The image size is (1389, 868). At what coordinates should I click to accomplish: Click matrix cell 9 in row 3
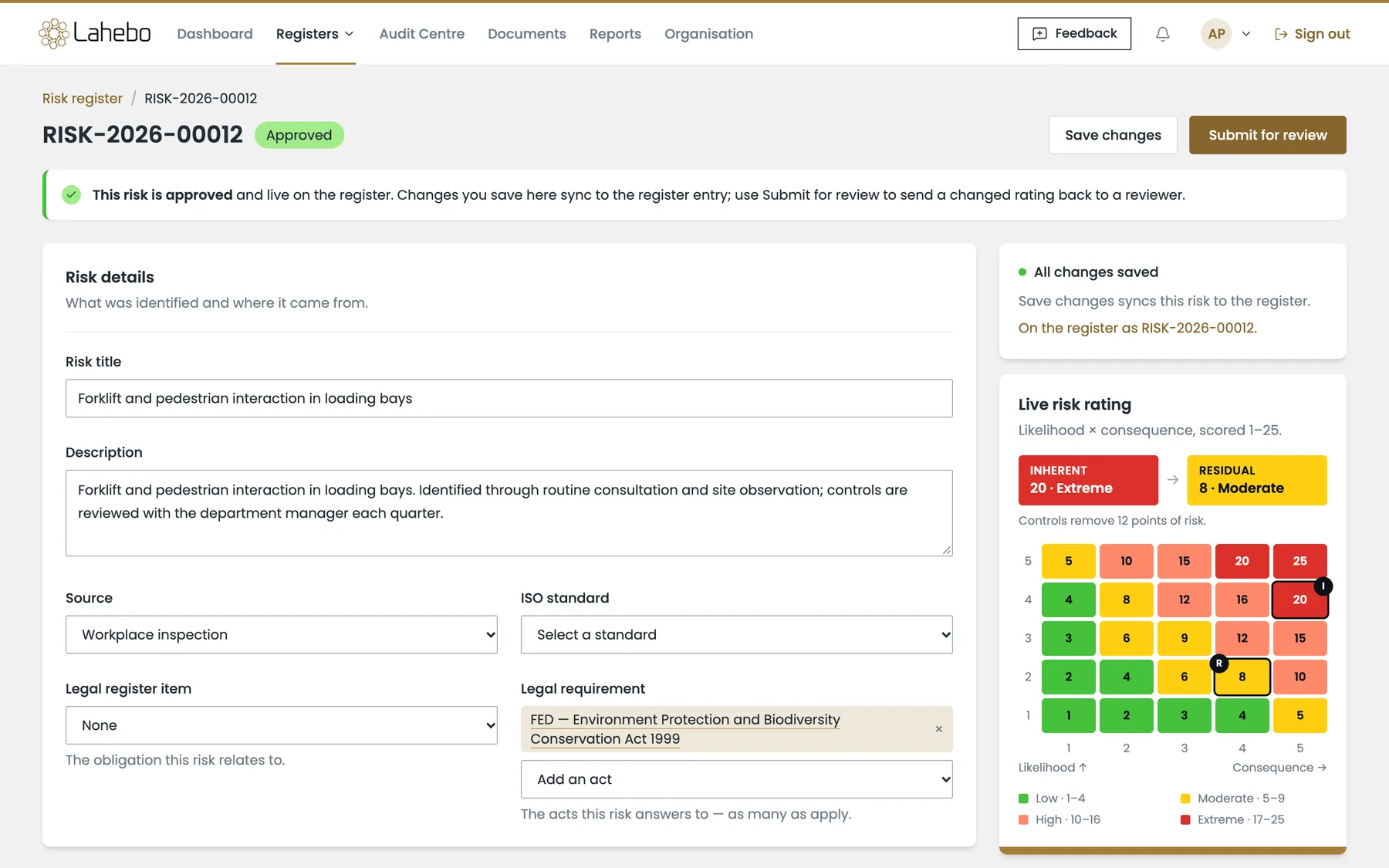tap(1185, 638)
